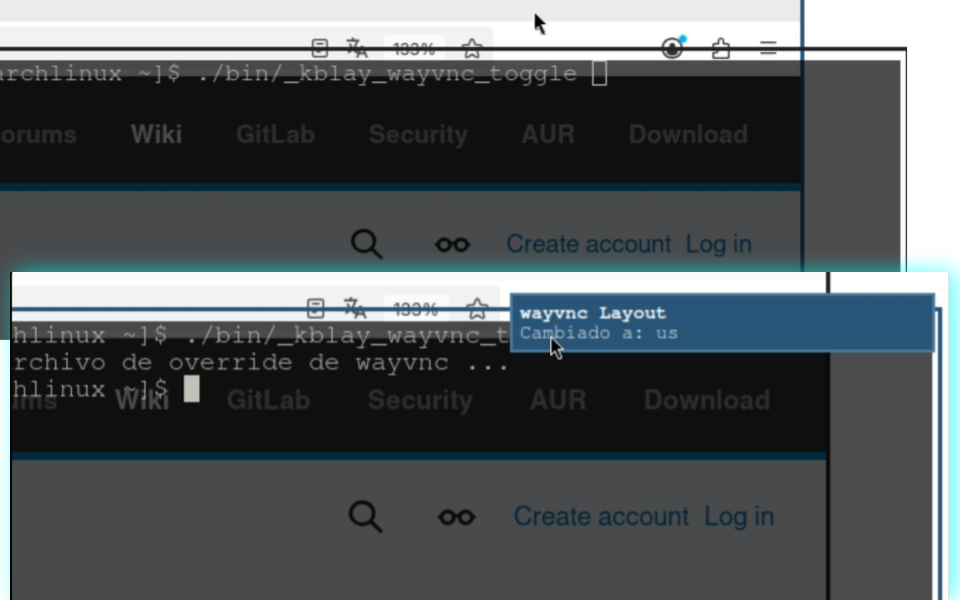Image resolution: width=960 pixels, height=600 pixels.
Task: Open AUR nav item in background window
Action: tap(548, 134)
